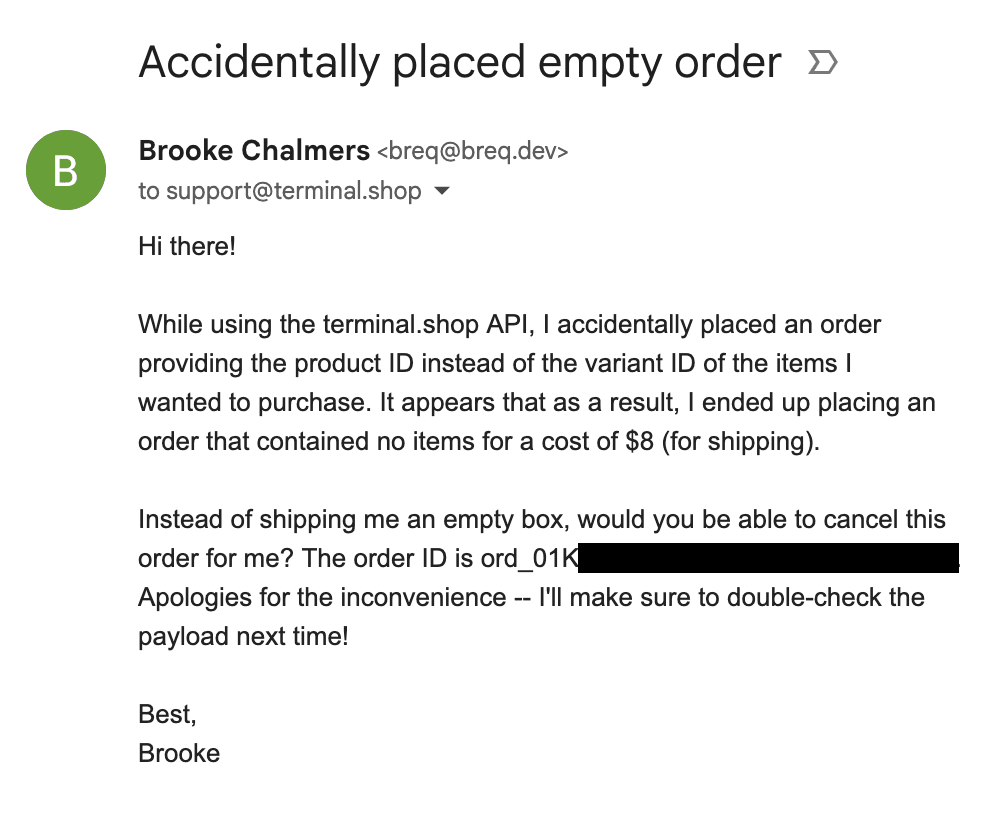The height and width of the screenshot is (834, 1006).
Task: Click the "to support@terminal.shop" recipient line
Action: click(280, 191)
